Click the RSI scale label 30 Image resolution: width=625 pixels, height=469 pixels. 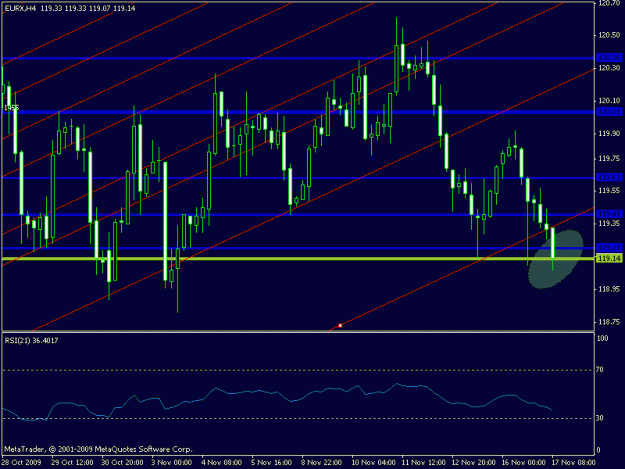click(600, 418)
